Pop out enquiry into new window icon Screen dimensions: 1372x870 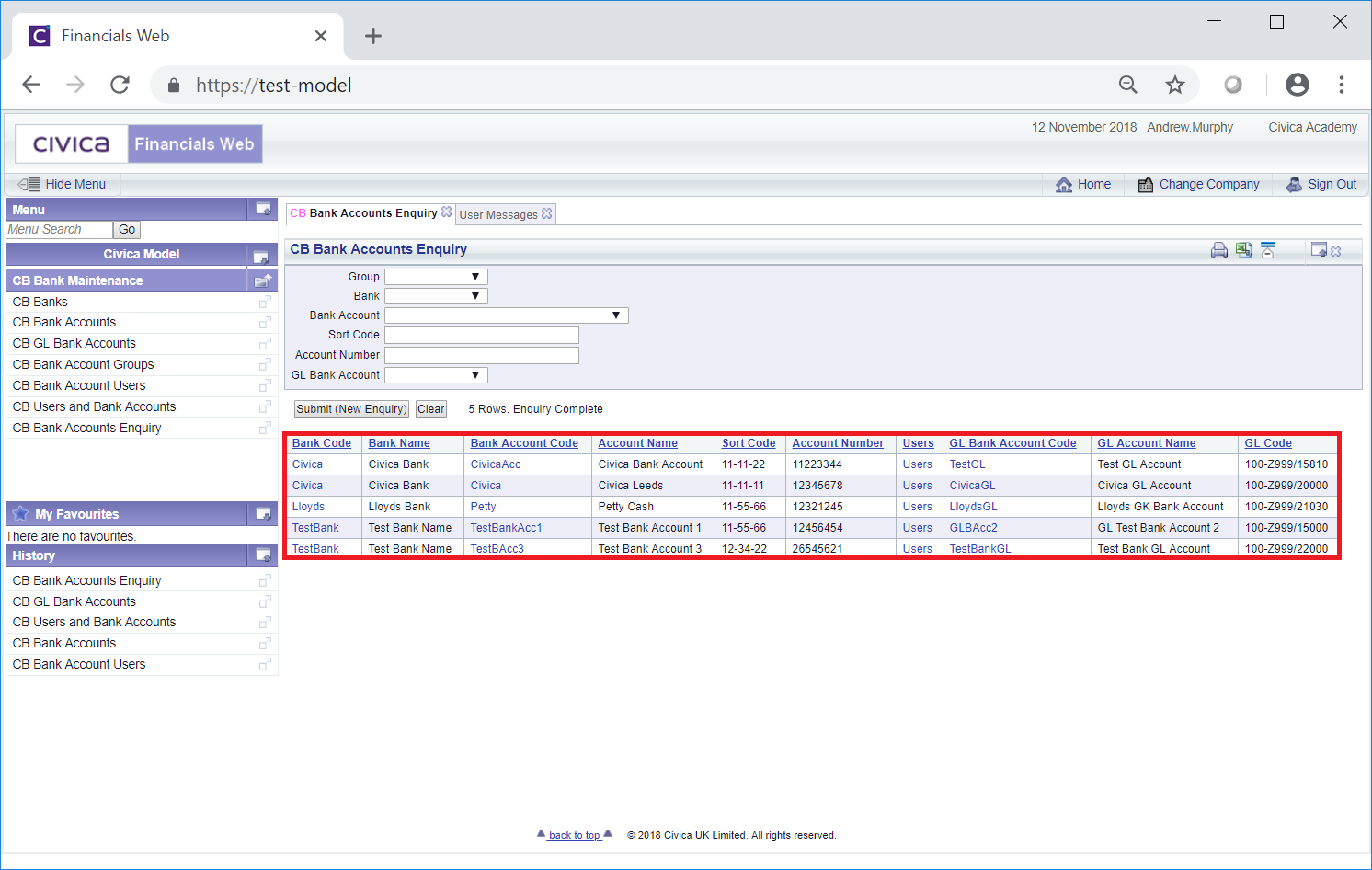[x=1319, y=249]
